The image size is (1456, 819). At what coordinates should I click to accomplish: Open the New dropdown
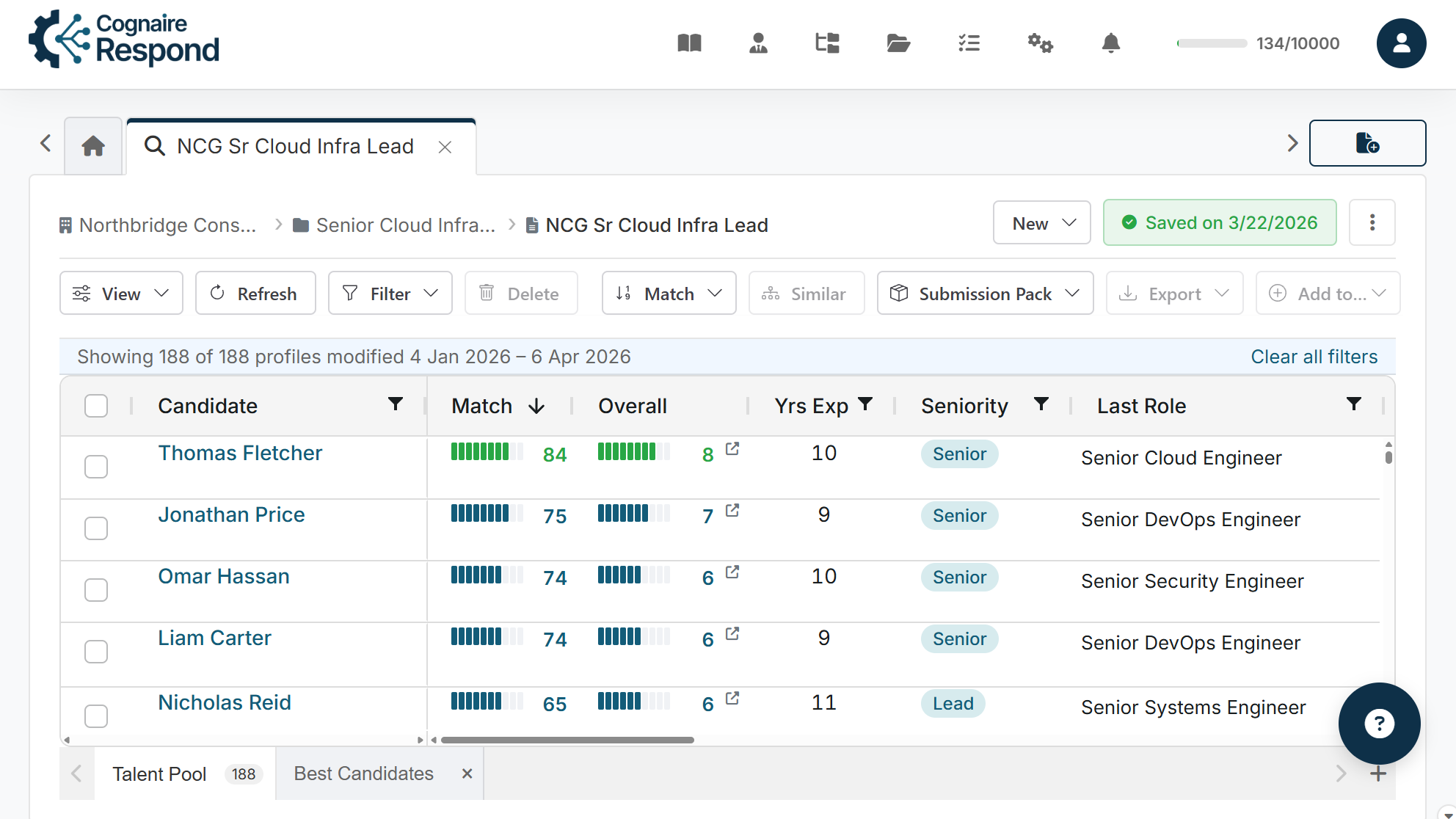pos(1041,222)
